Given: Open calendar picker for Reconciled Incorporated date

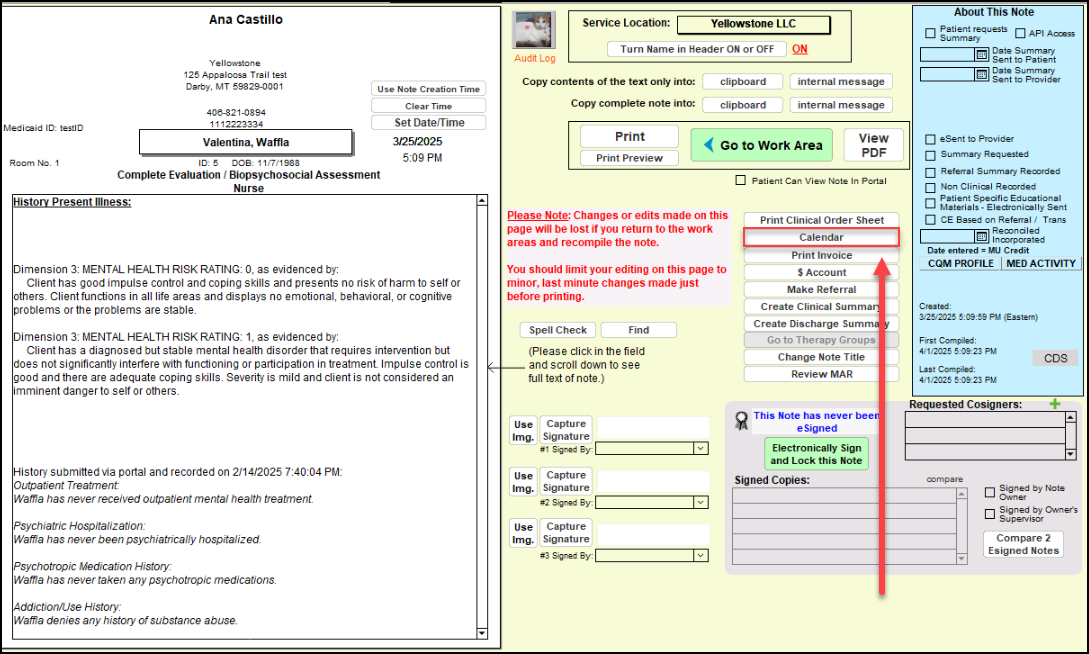Looking at the screenshot, I should [982, 235].
